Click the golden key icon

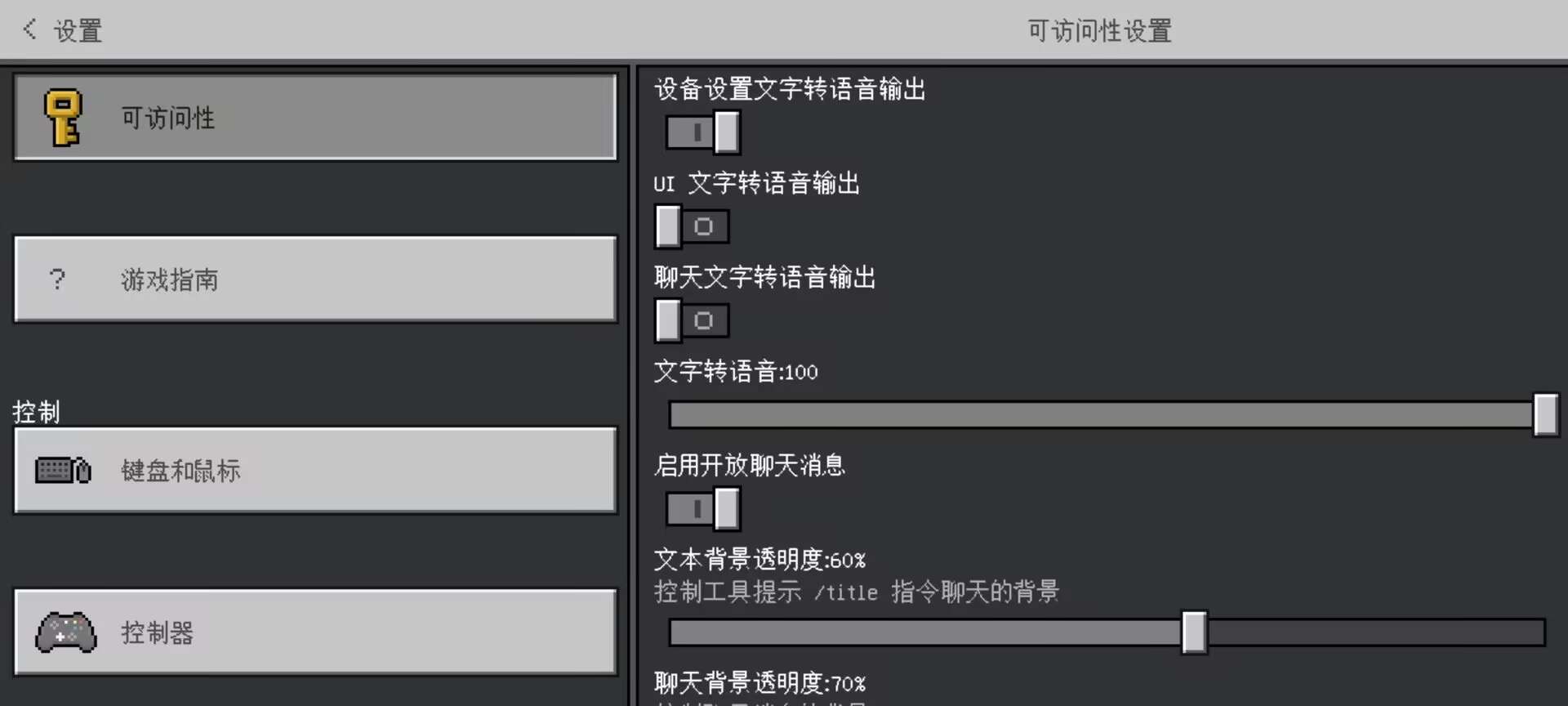pyautogui.click(x=64, y=118)
